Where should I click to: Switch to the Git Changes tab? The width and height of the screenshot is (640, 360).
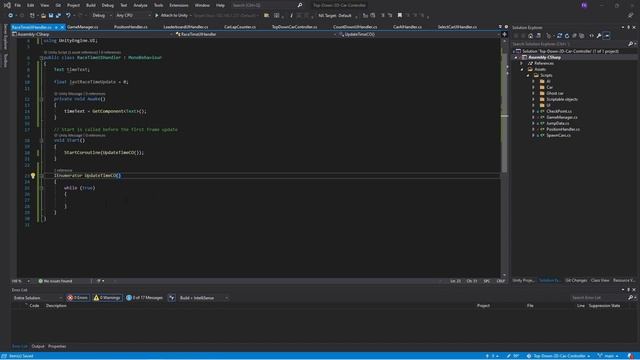576,281
